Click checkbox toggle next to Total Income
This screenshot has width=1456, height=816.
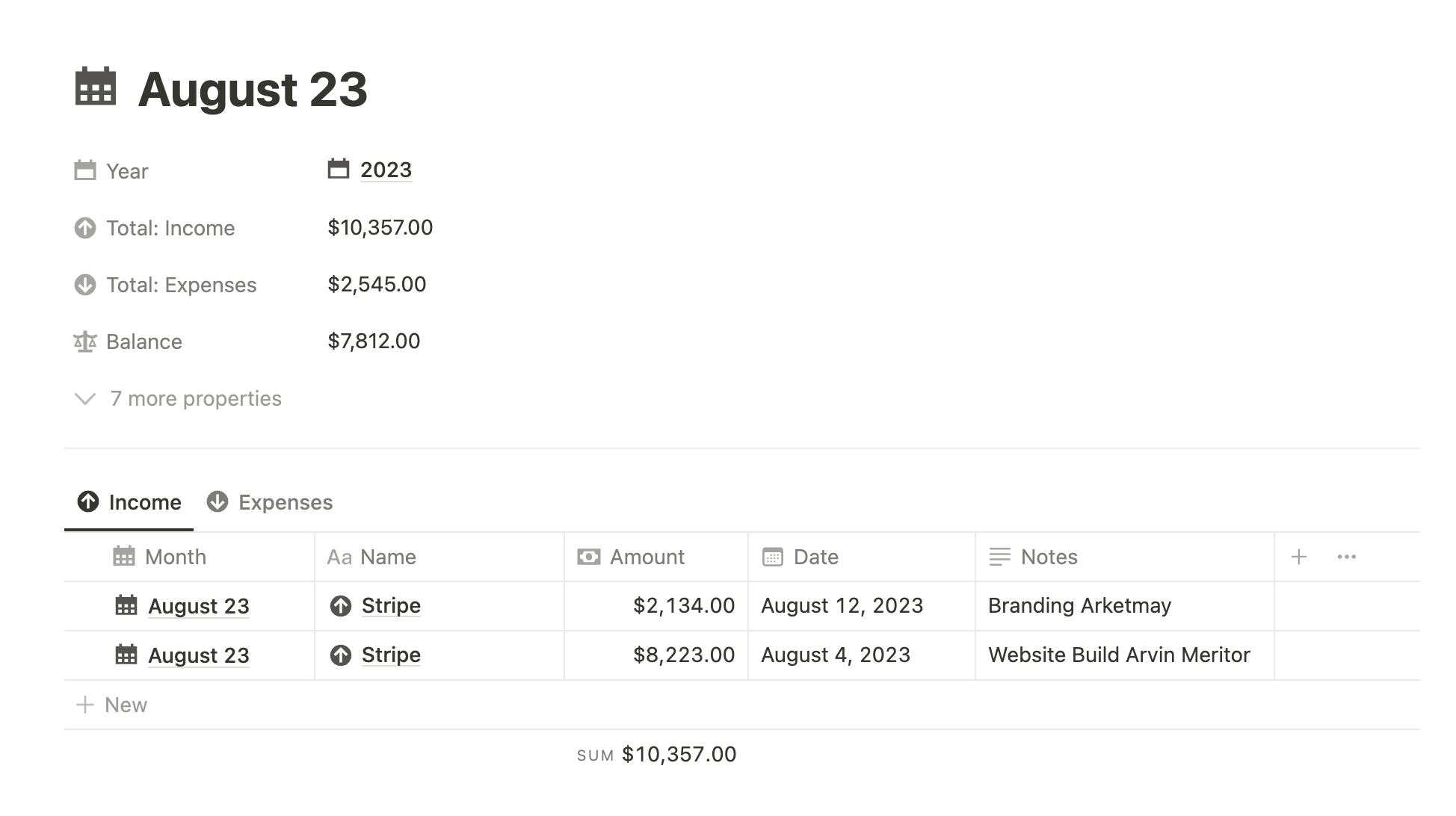[85, 227]
